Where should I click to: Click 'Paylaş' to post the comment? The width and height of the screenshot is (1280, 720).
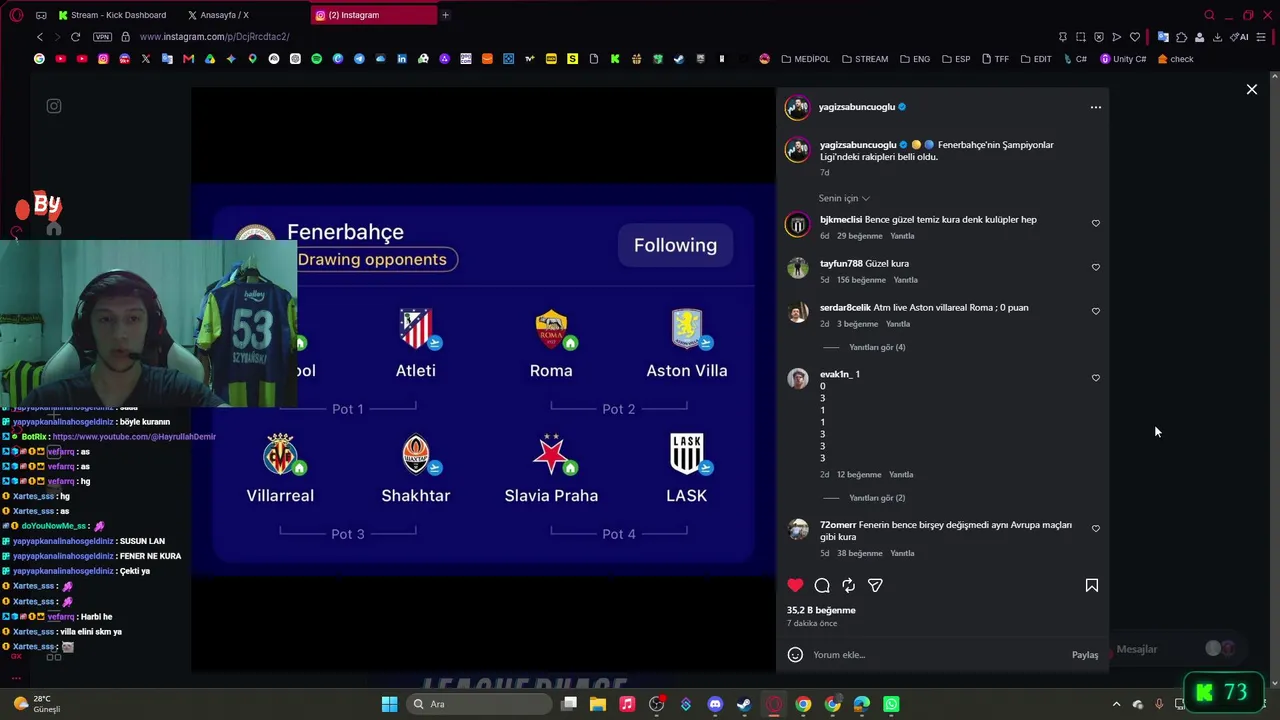(x=1085, y=655)
